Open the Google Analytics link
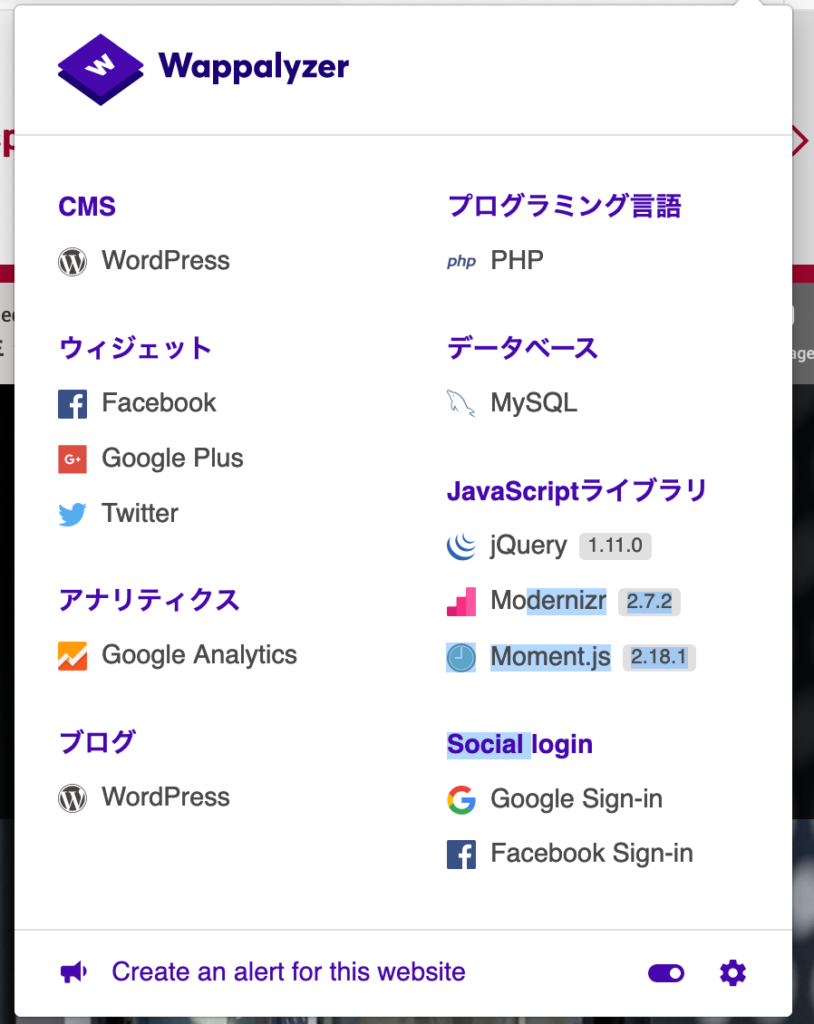The height and width of the screenshot is (1024, 814). point(199,655)
